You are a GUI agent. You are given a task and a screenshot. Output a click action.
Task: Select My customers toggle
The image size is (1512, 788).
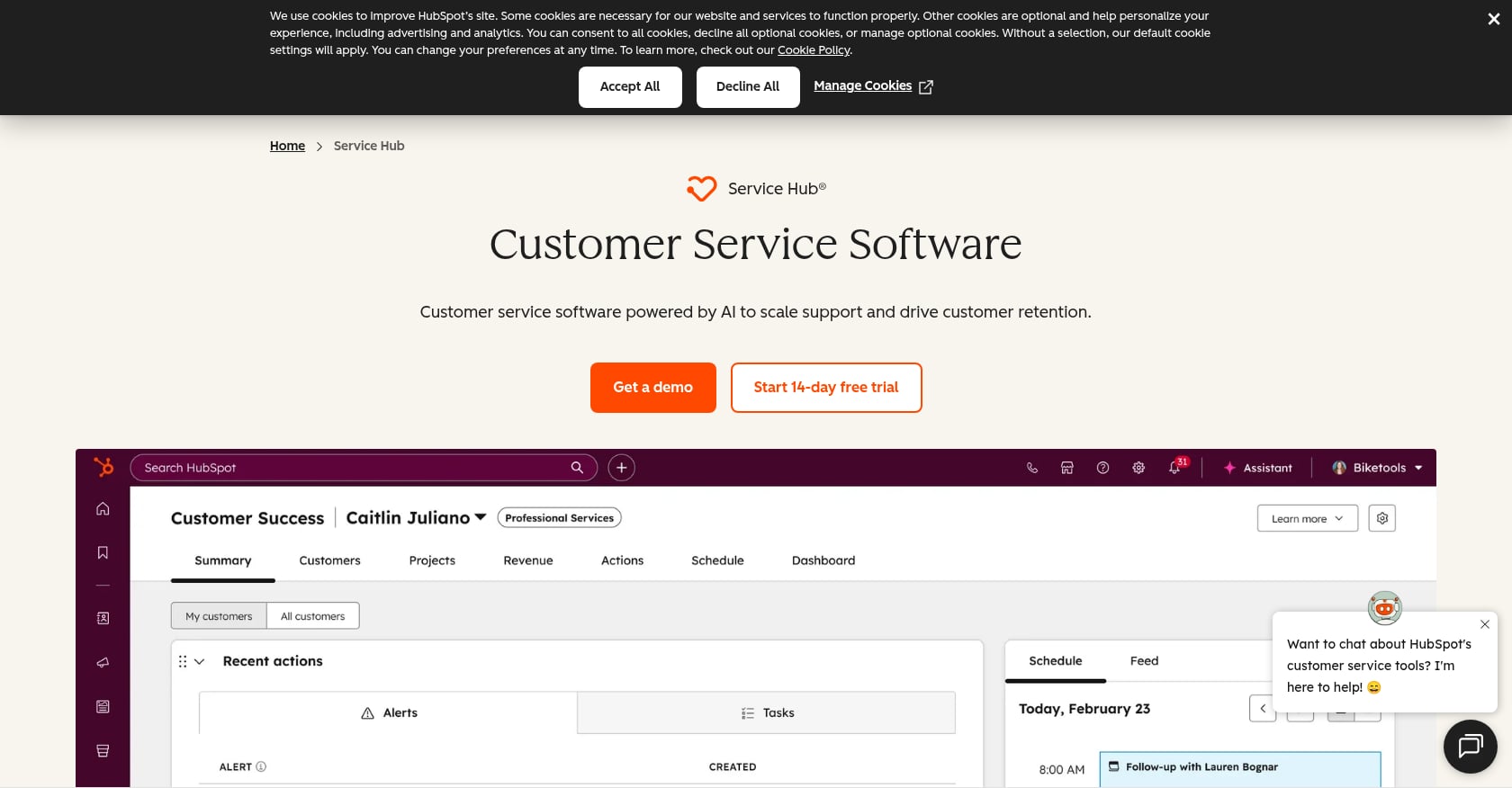tap(219, 616)
